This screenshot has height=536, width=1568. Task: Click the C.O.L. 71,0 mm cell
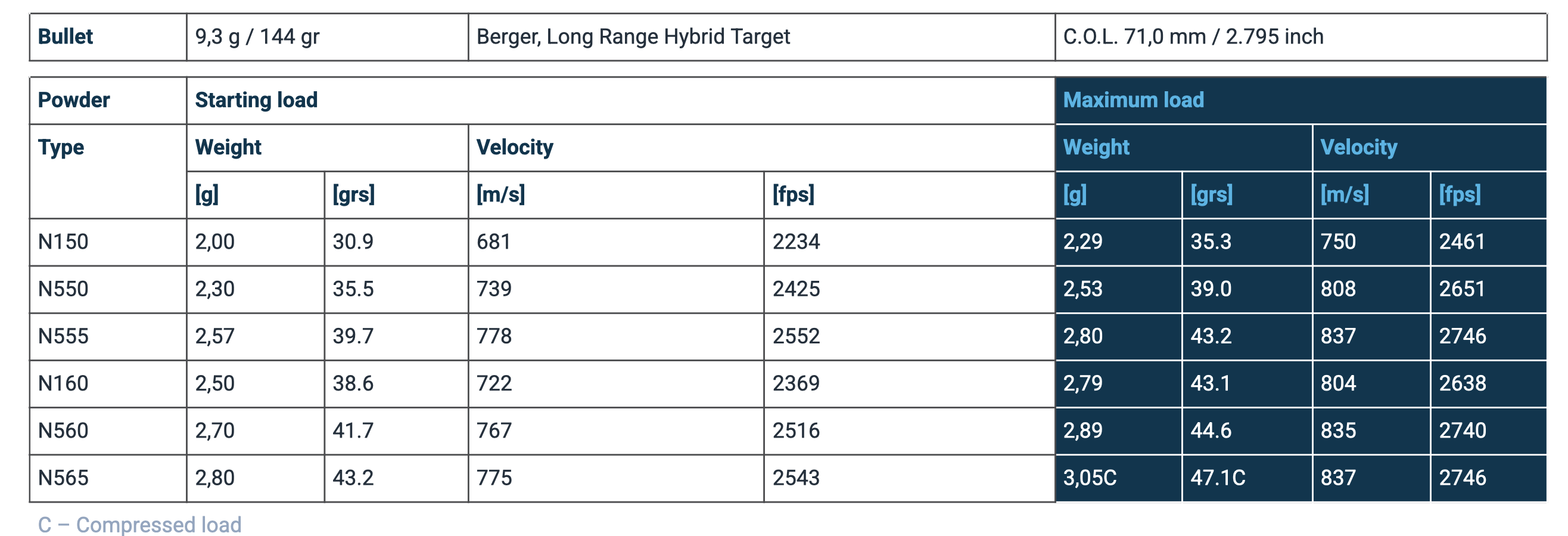click(1301, 37)
